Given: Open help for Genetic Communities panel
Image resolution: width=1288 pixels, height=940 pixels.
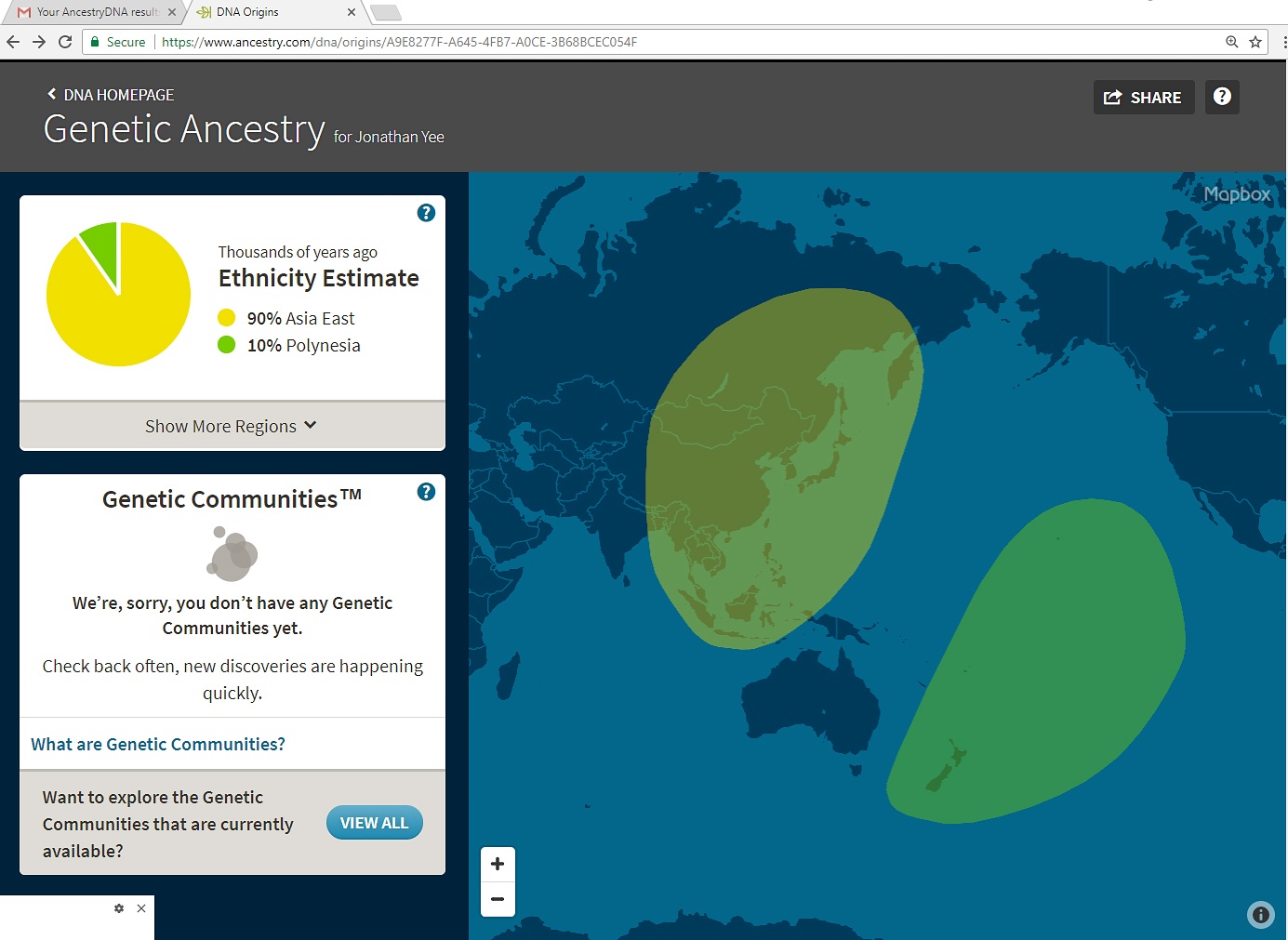Looking at the screenshot, I should (x=426, y=492).
